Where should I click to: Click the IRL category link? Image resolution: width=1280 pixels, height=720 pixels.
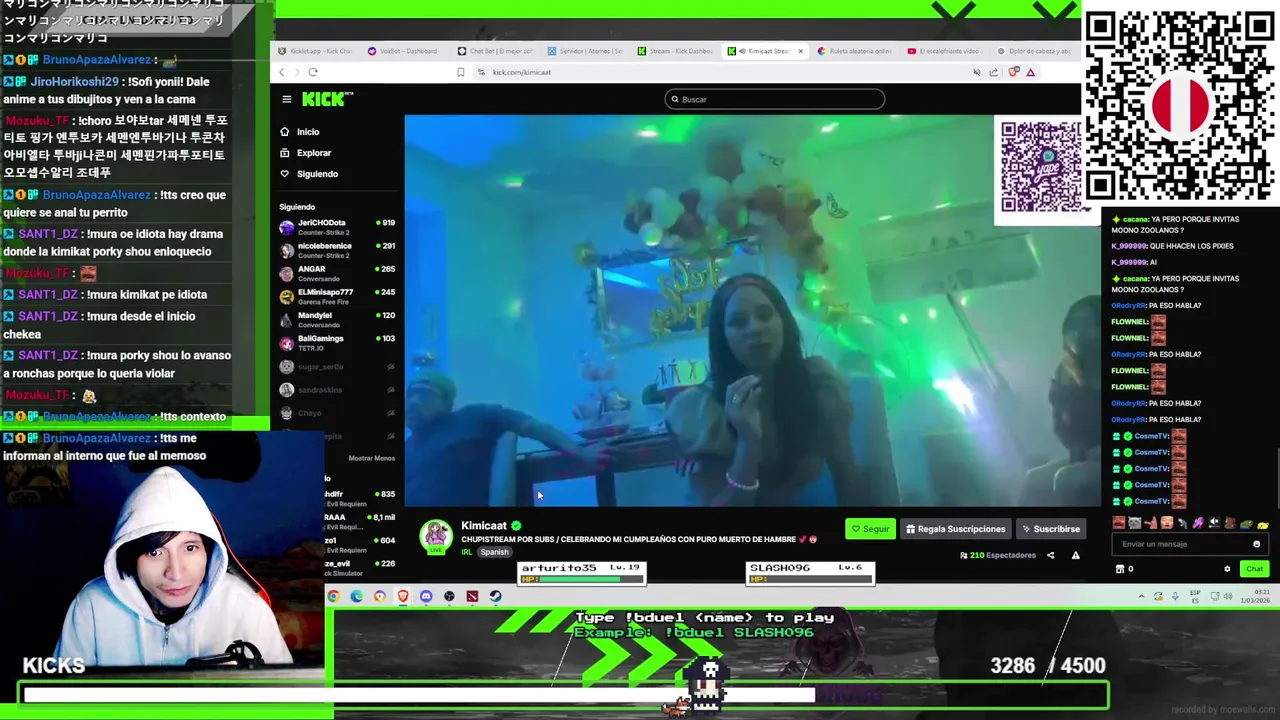click(x=466, y=552)
